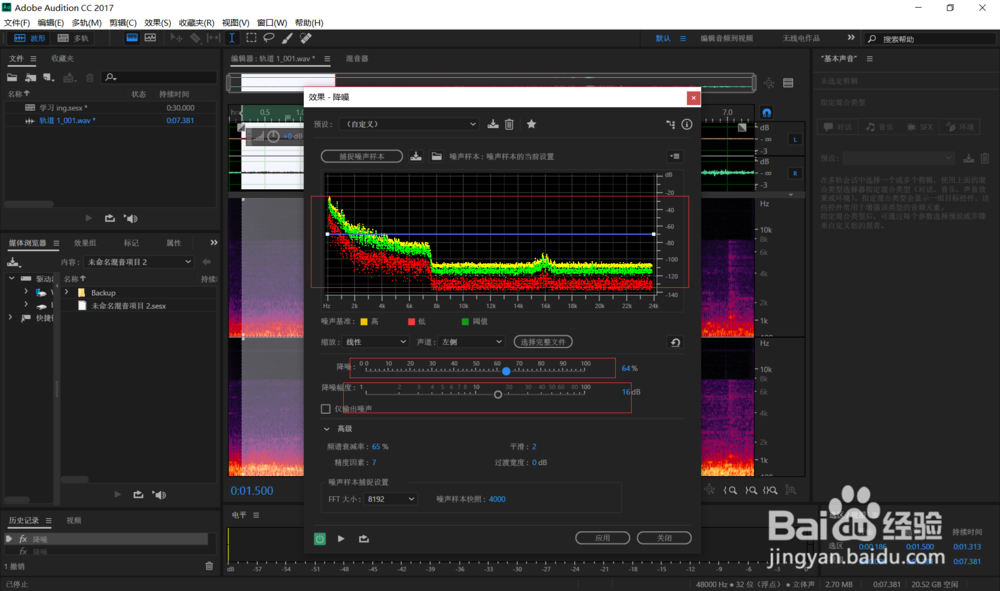Toggle the spectral frequency display icon
This screenshot has width=1000, height=591.
(x=132, y=38)
